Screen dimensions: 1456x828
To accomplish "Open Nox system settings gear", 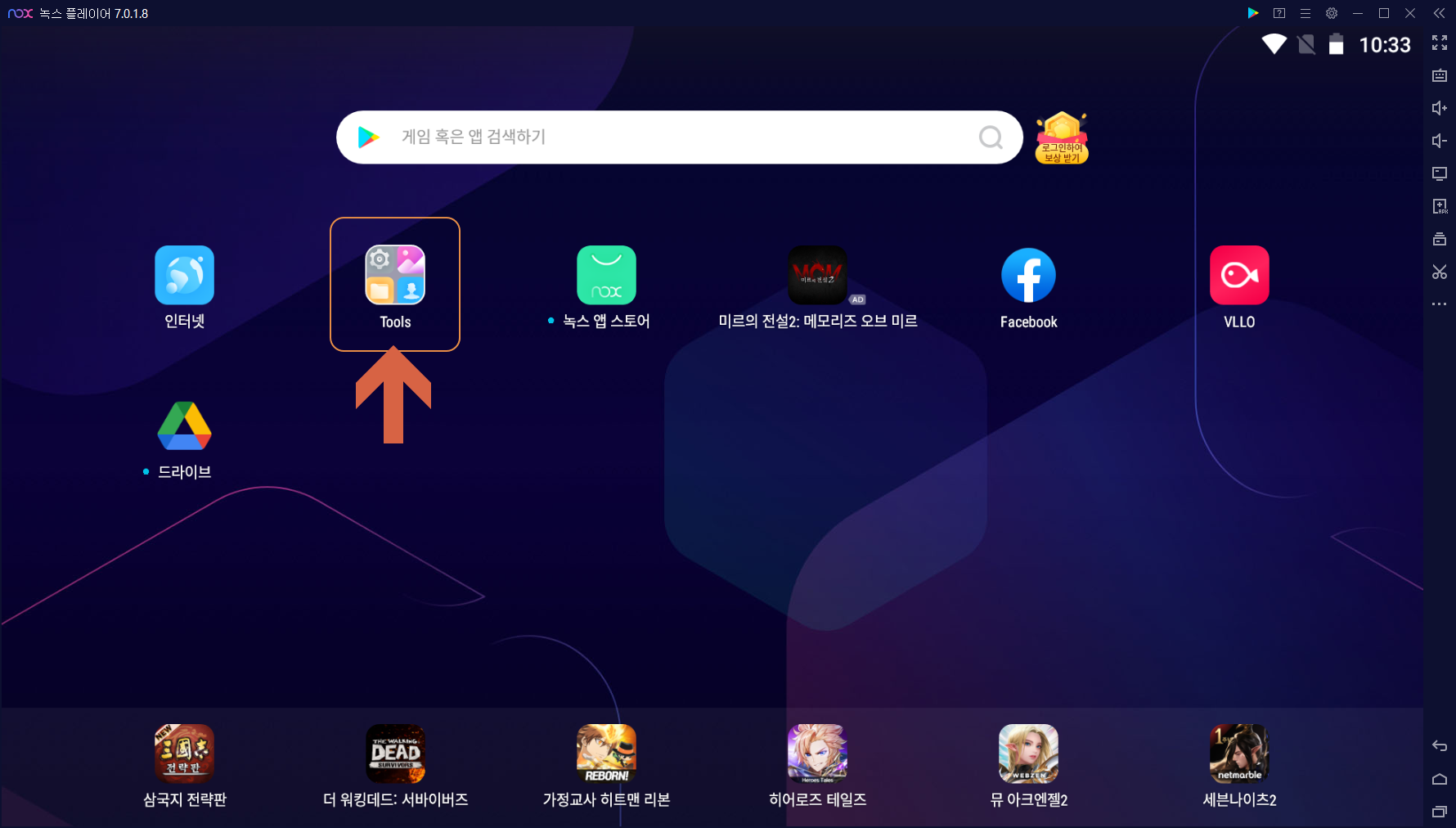I will pyautogui.click(x=1332, y=13).
